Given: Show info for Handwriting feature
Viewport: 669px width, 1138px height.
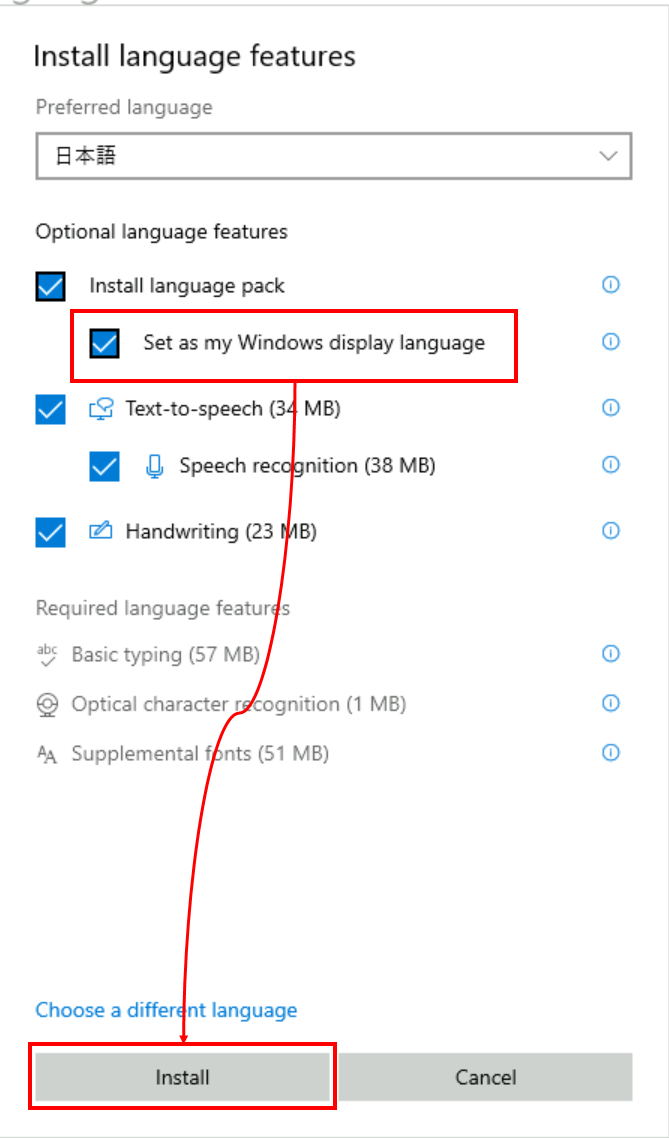Looking at the screenshot, I should pyautogui.click(x=610, y=531).
